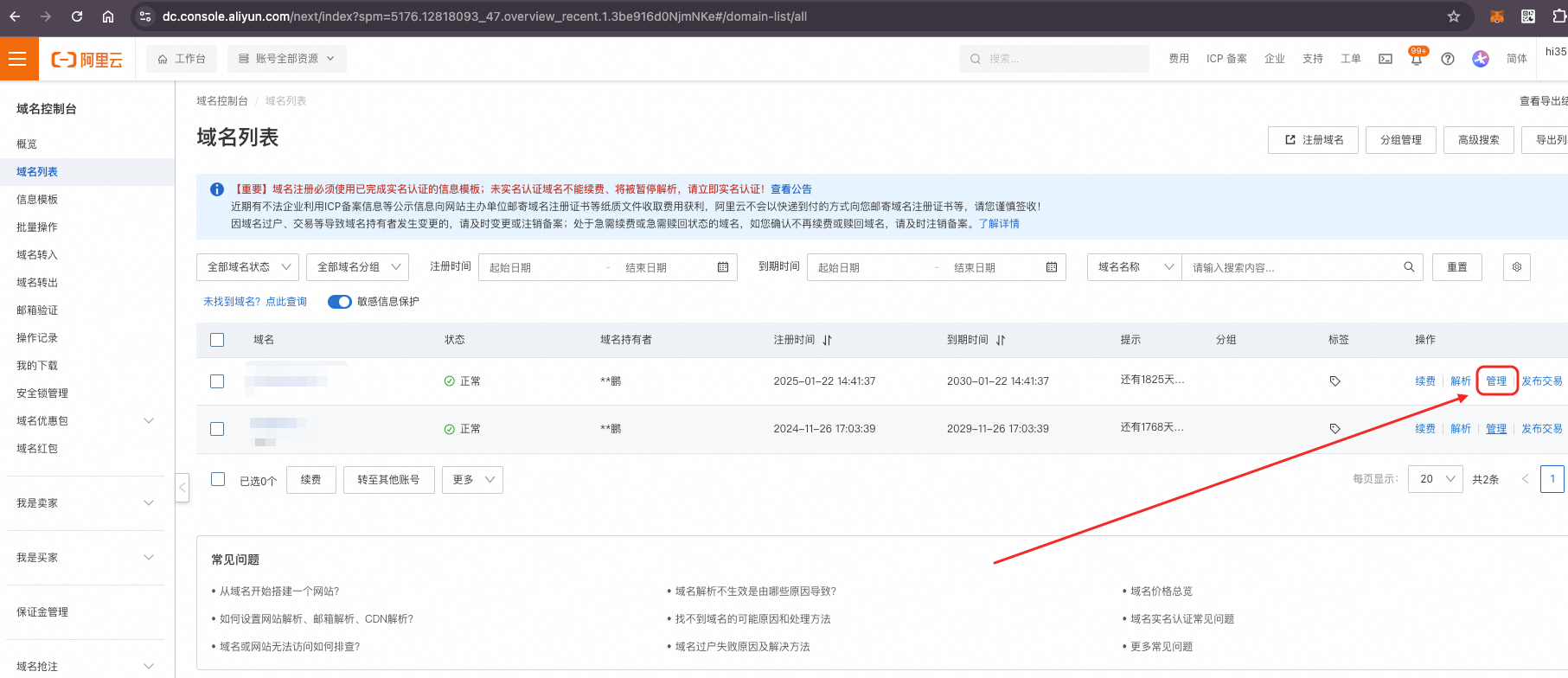Open calendar icon of 到期时间 range

coord(1052,267)
